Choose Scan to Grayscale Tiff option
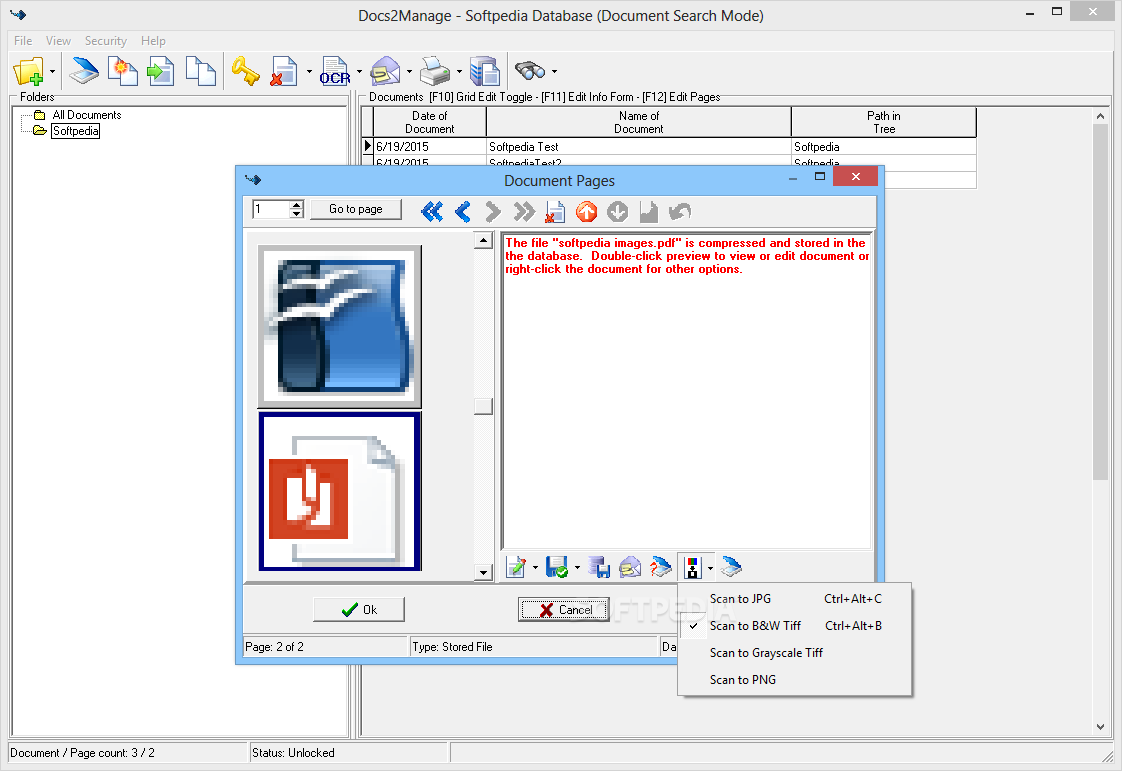 coord(795,653)
